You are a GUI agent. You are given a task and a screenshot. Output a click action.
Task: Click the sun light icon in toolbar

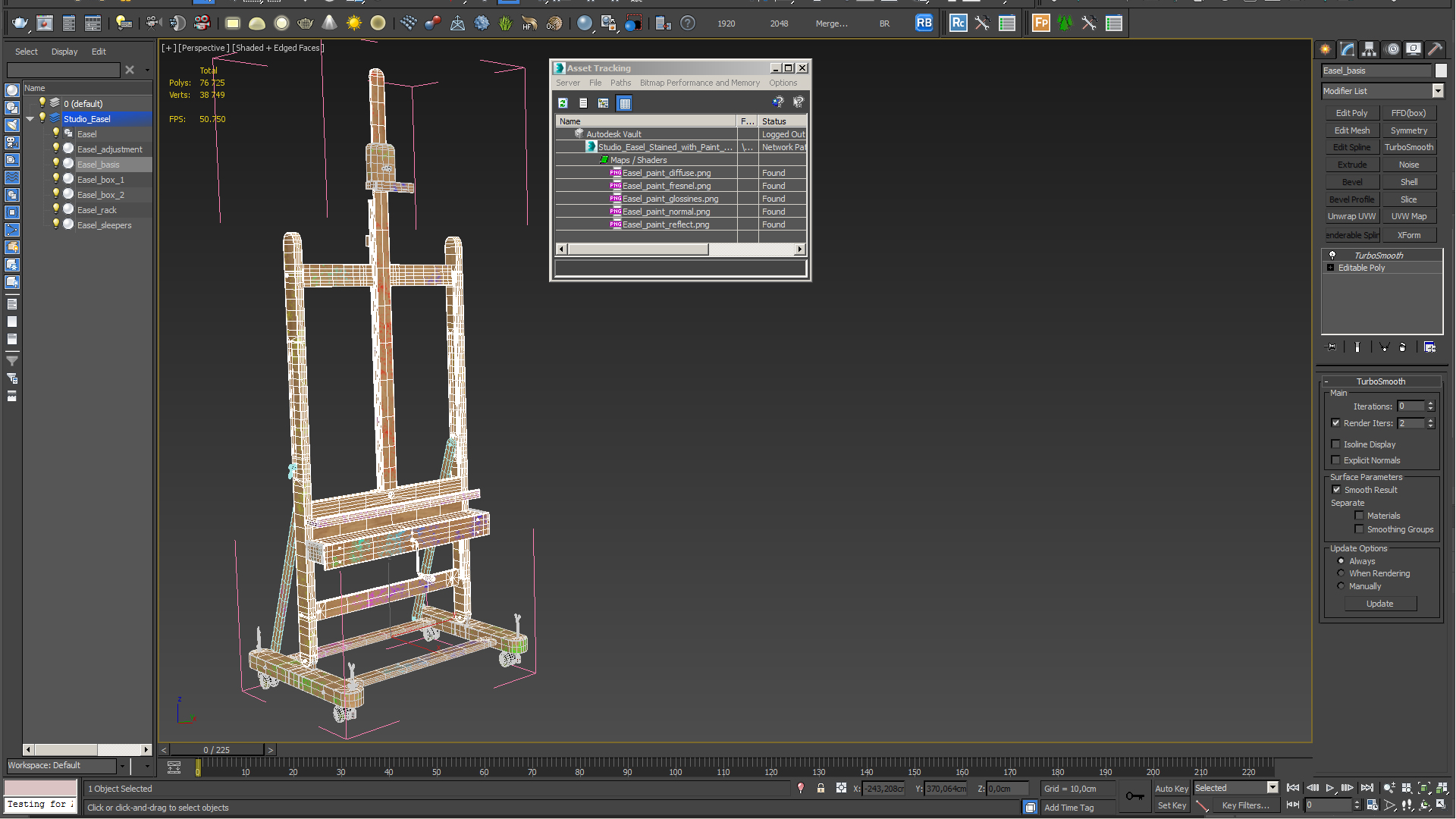tap(353, 24)
